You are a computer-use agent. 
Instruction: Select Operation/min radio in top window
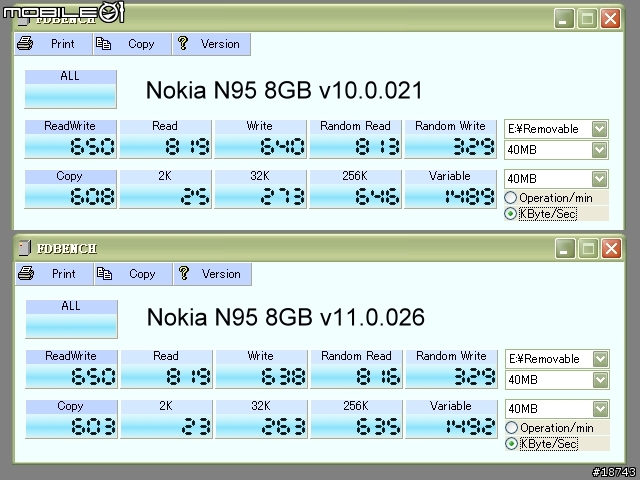pos(511,198)
